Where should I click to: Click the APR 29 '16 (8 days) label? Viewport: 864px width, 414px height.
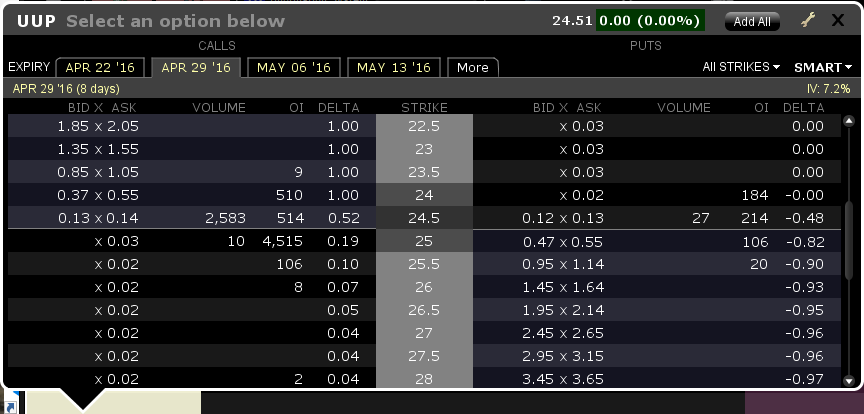pos(66,89)
